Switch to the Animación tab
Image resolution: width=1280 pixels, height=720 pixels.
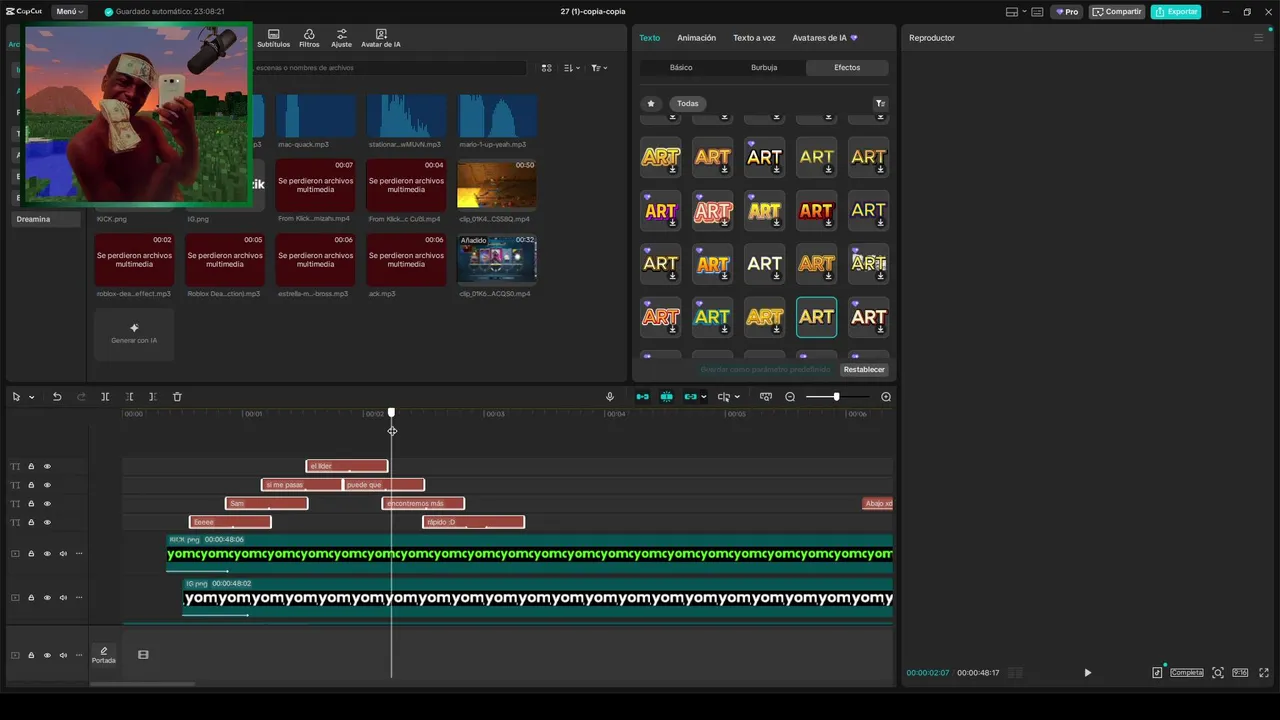click(697, 38)
